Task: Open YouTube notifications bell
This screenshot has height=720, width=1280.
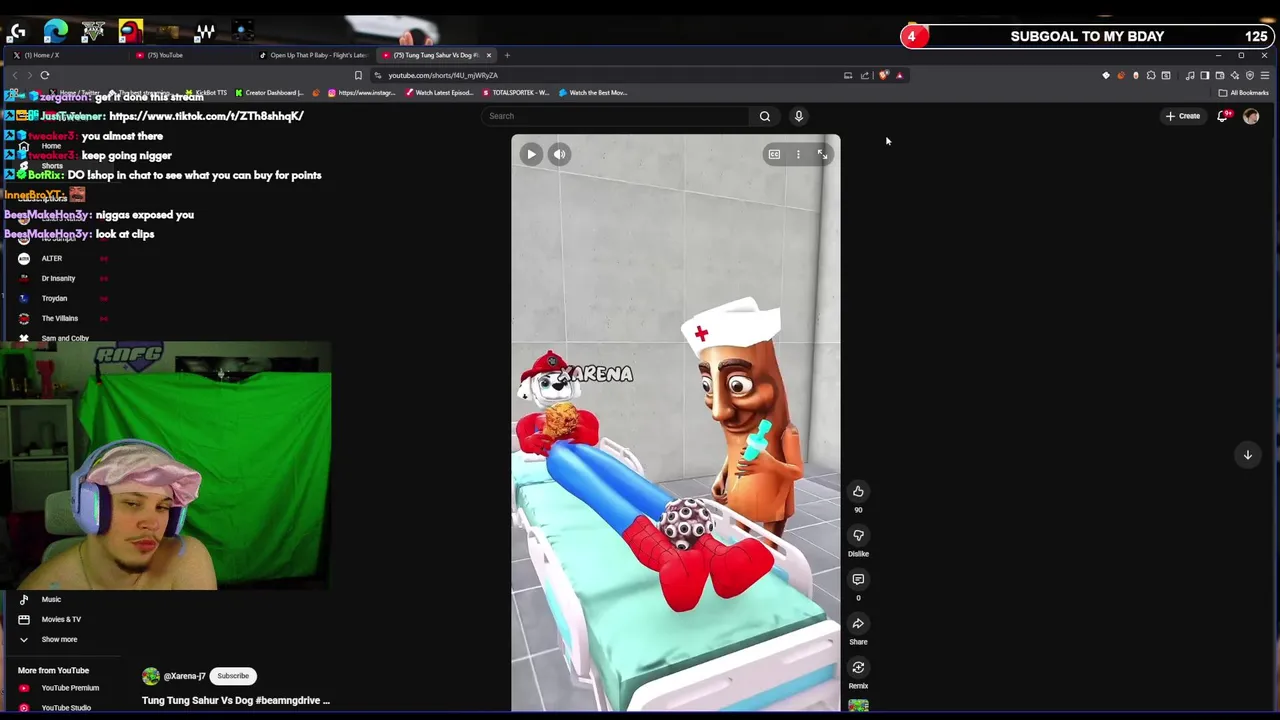Action: pos(1223,116)
